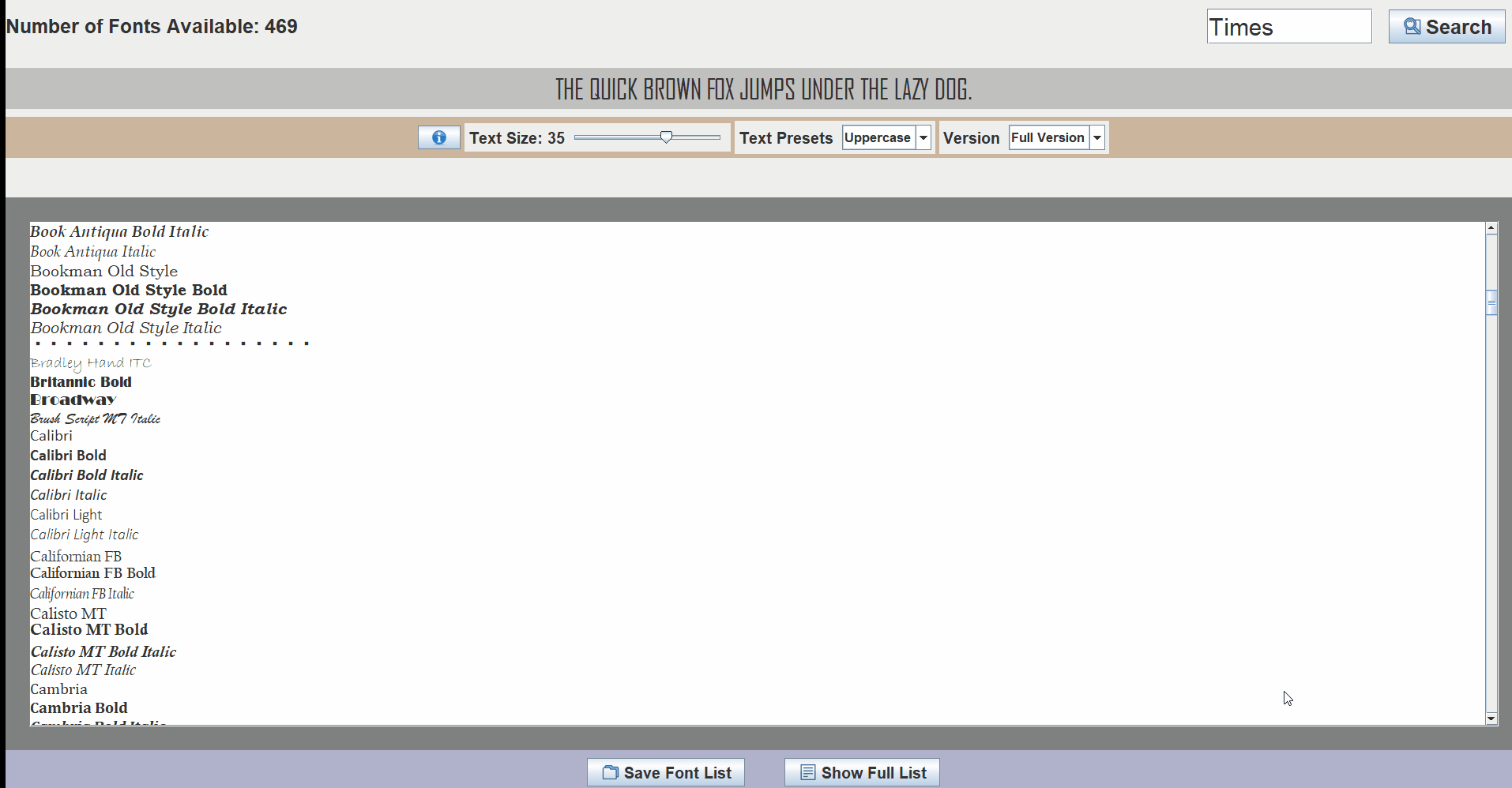1512x788 pixels.
Task: Select 'Britannic Bold' font entry
Action: (81, 381)
